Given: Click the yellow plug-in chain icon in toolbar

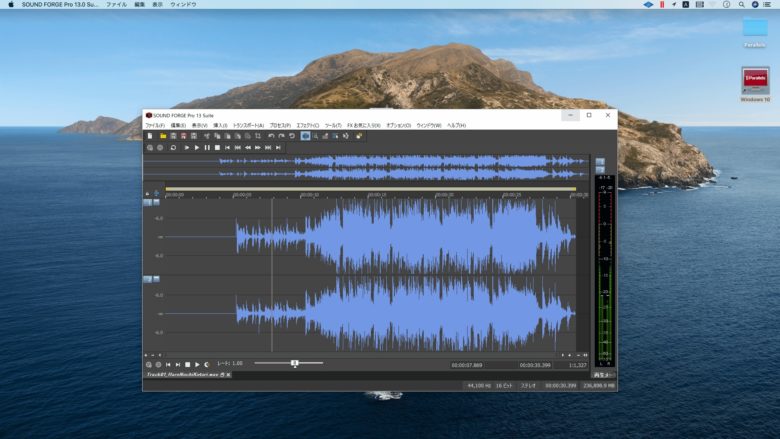Looking at the screenshot, I should pyautogui.click(x=359, y=136).
